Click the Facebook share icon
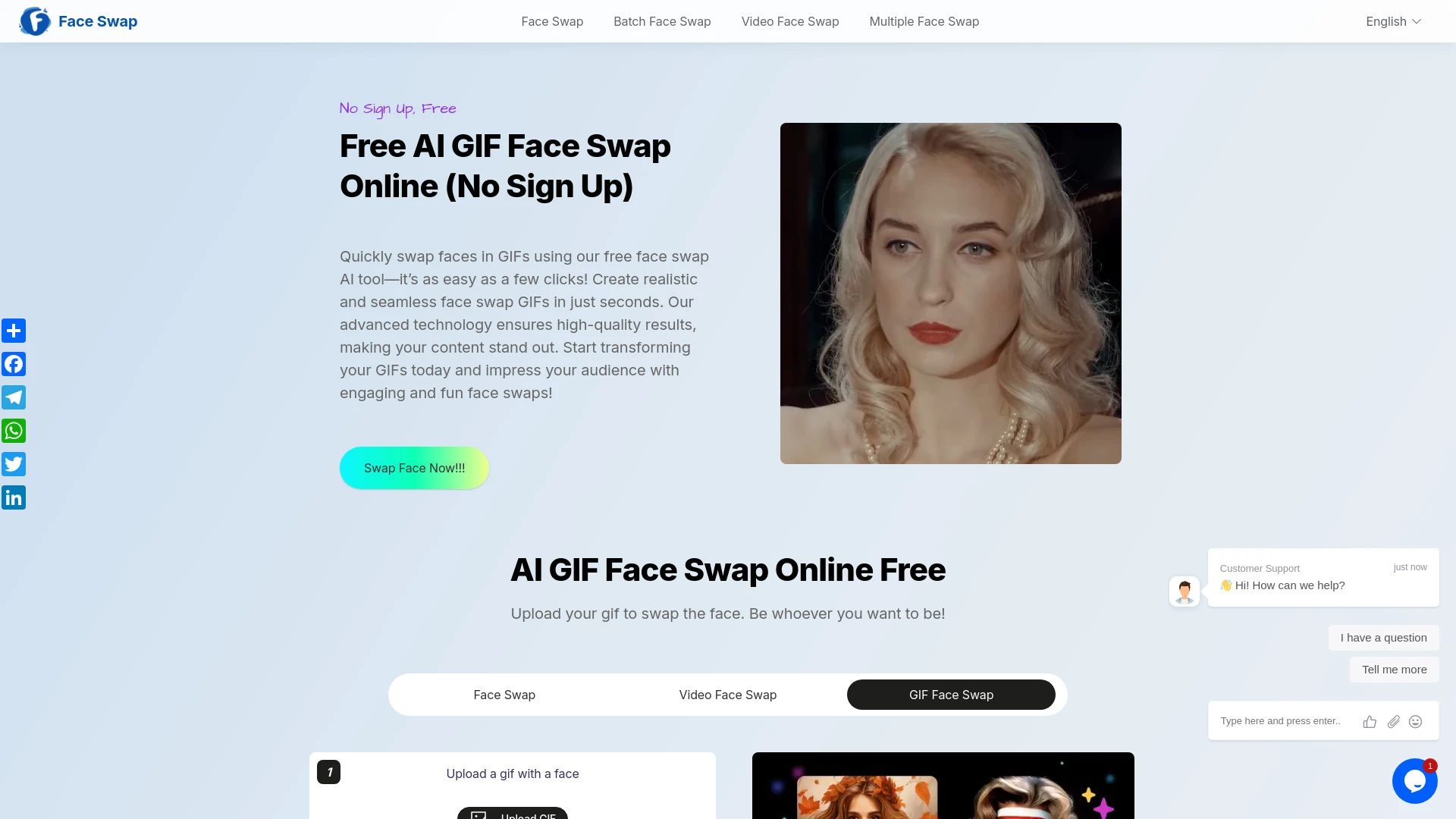 (x=14, y=364)
